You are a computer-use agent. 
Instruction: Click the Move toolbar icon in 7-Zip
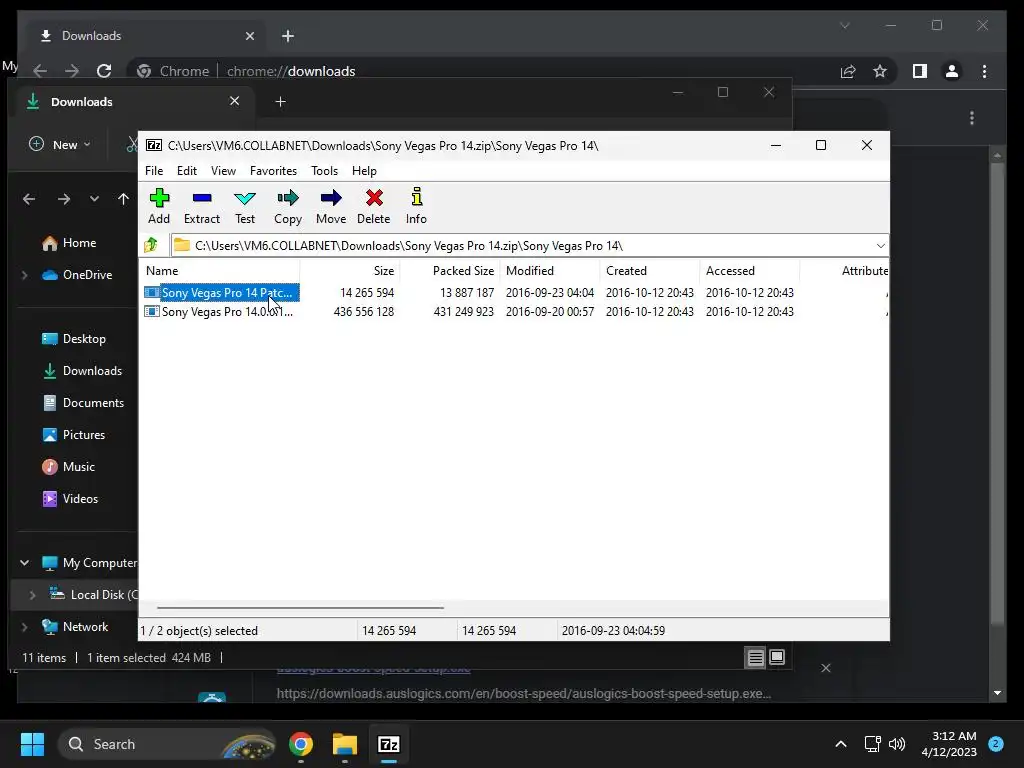[331, 206]
